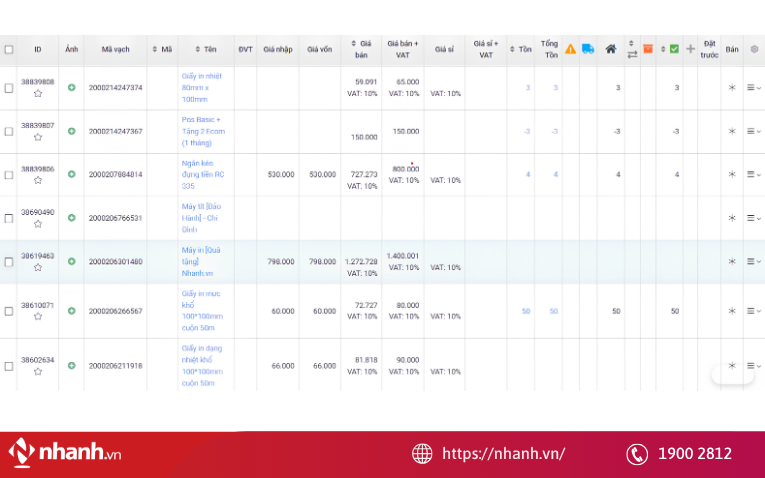Click green plus image icon for barcode 2000206266567
The height and width of the screenshot is (478, 765).
[x=72, y=311]
